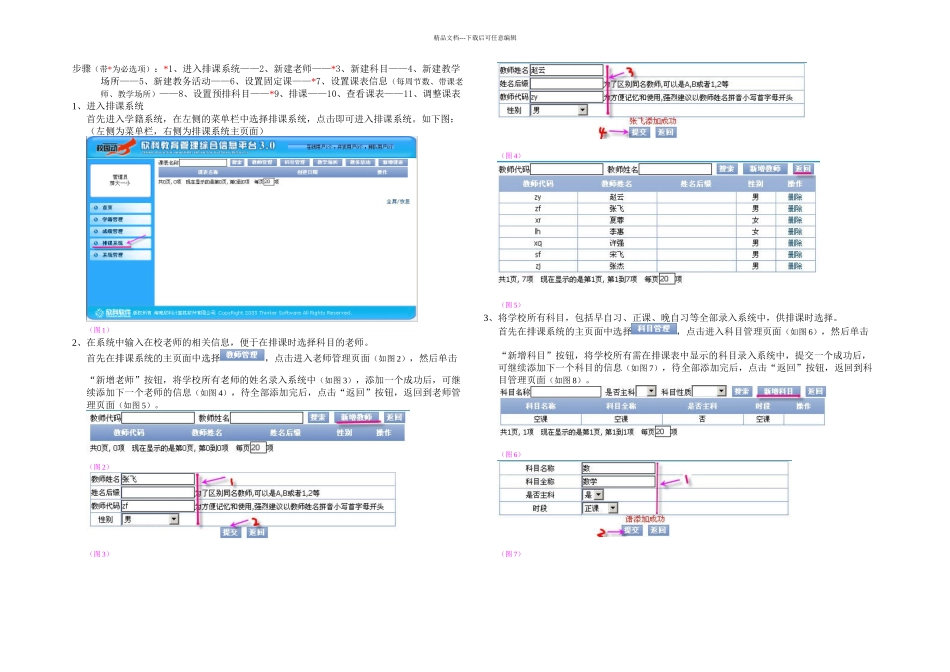Focus 教师姓名 search field in empty teacher list
This screenshot has width=950, height=672.
266,418
